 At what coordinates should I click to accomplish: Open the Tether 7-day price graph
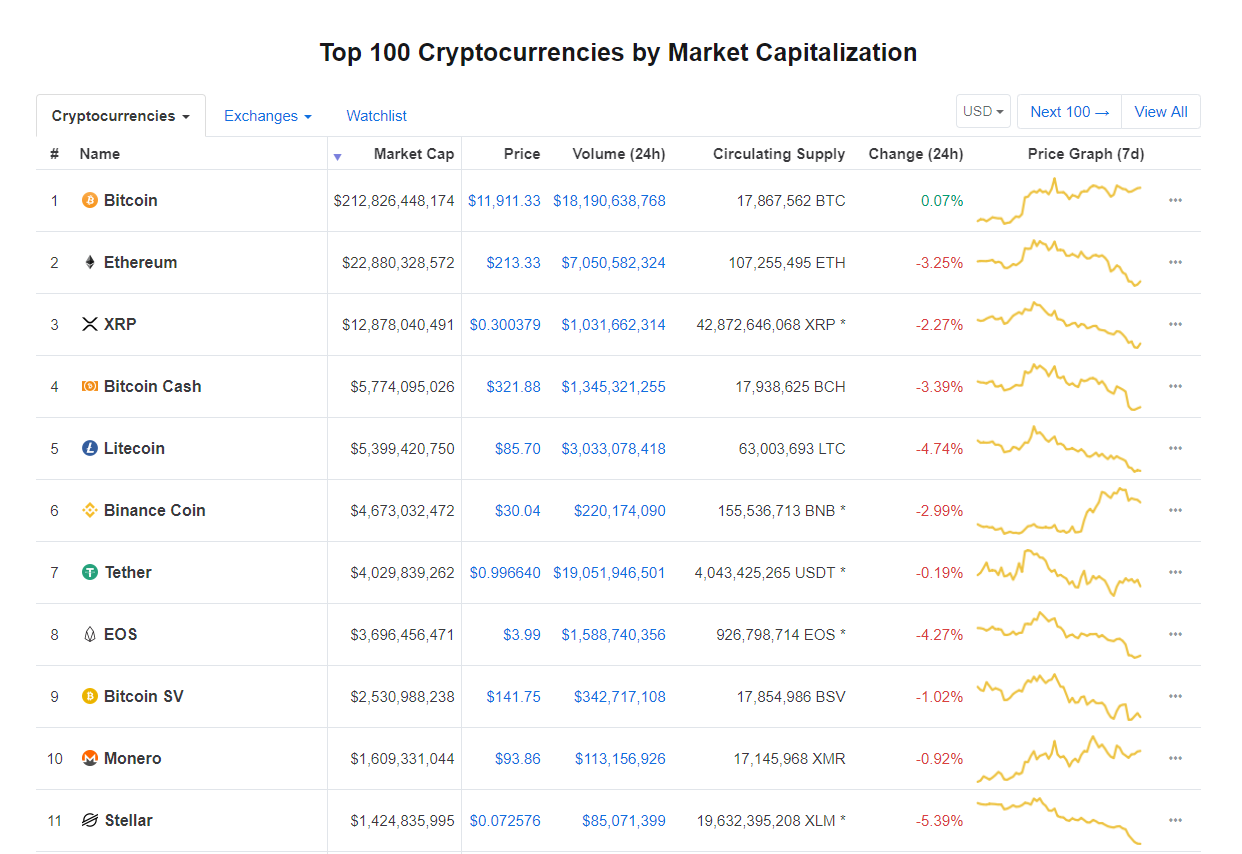pos(1059,573)
